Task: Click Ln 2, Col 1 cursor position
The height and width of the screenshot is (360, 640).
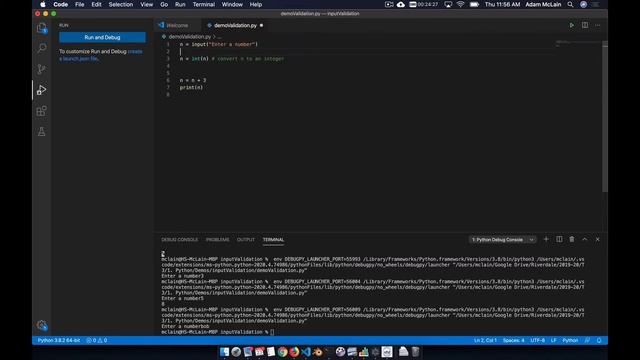Action: (485, 340)
